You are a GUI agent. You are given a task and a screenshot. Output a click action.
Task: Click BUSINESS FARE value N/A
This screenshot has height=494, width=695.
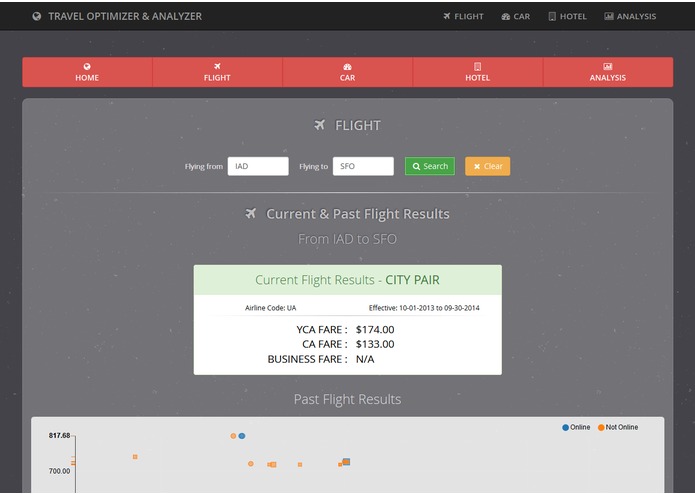(365, 359)
